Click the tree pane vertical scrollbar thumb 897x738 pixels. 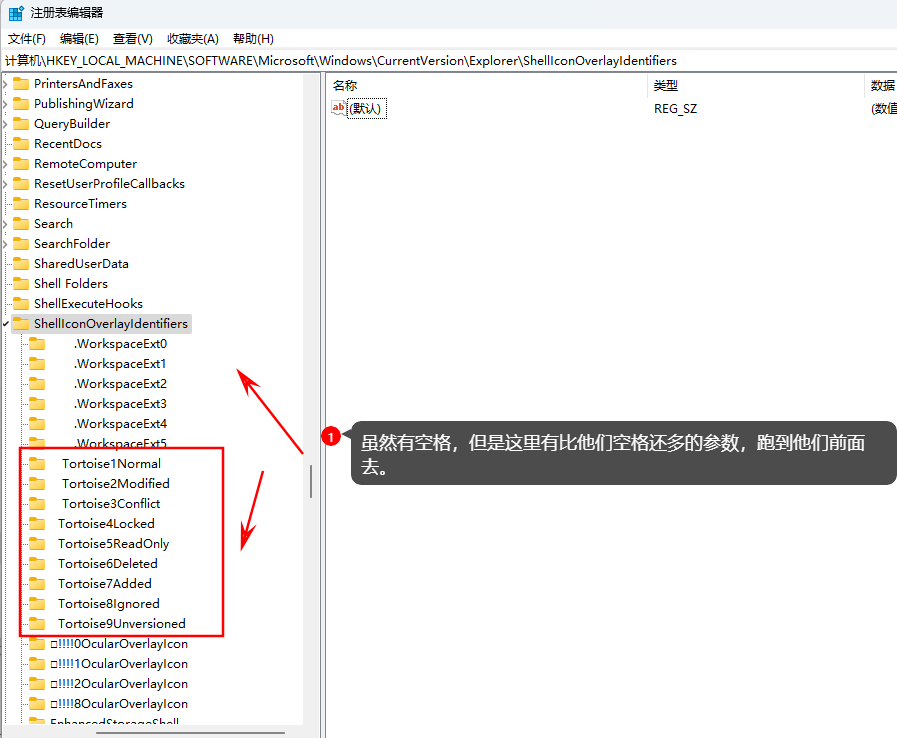311,481
